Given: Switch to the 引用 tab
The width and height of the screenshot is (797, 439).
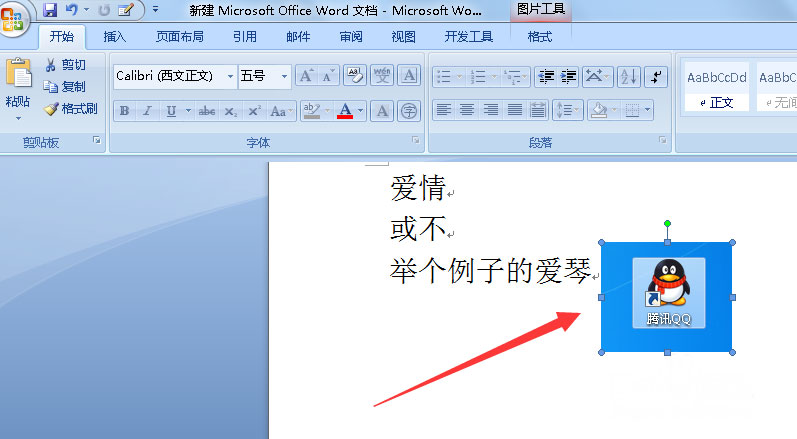Looking at the screenshot, I should tap(245, 37).
